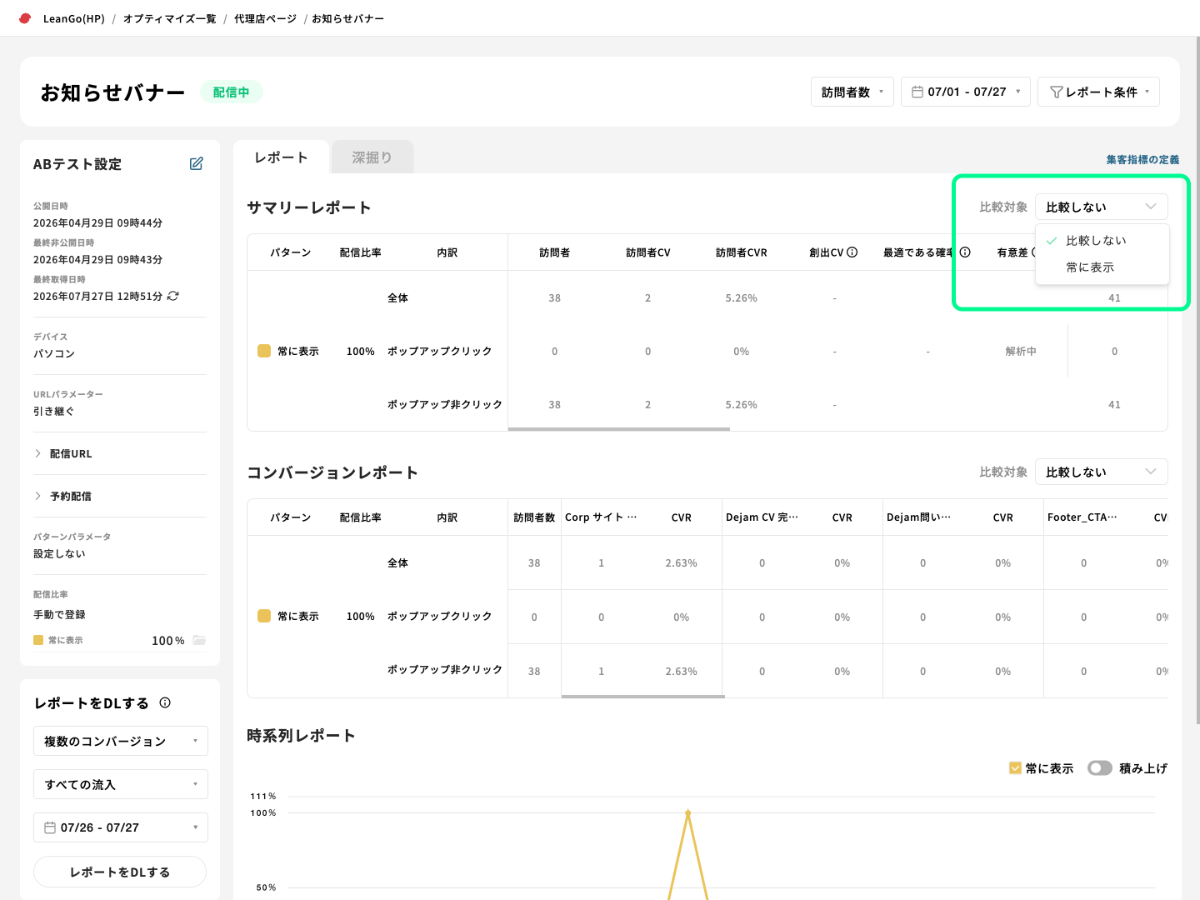The width and height of the screenshot is (1200, 900).
Task: Go to オプティマイズ一覧 breadcrumb
Action: tap(169, 19)
